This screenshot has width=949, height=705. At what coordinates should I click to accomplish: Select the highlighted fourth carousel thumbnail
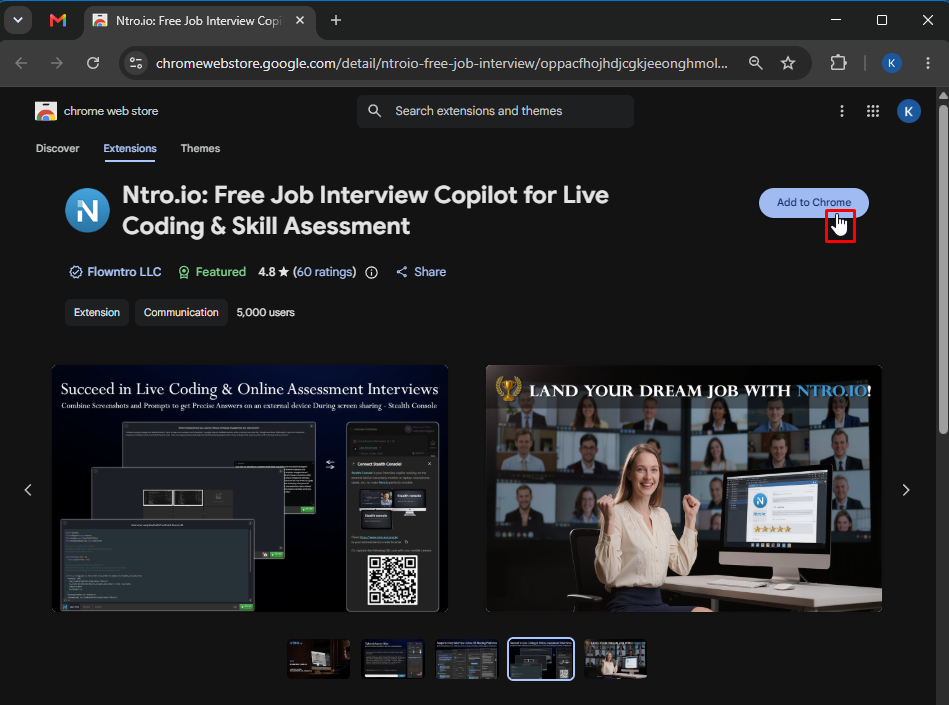pyautogui.click(x=541, y=659)
